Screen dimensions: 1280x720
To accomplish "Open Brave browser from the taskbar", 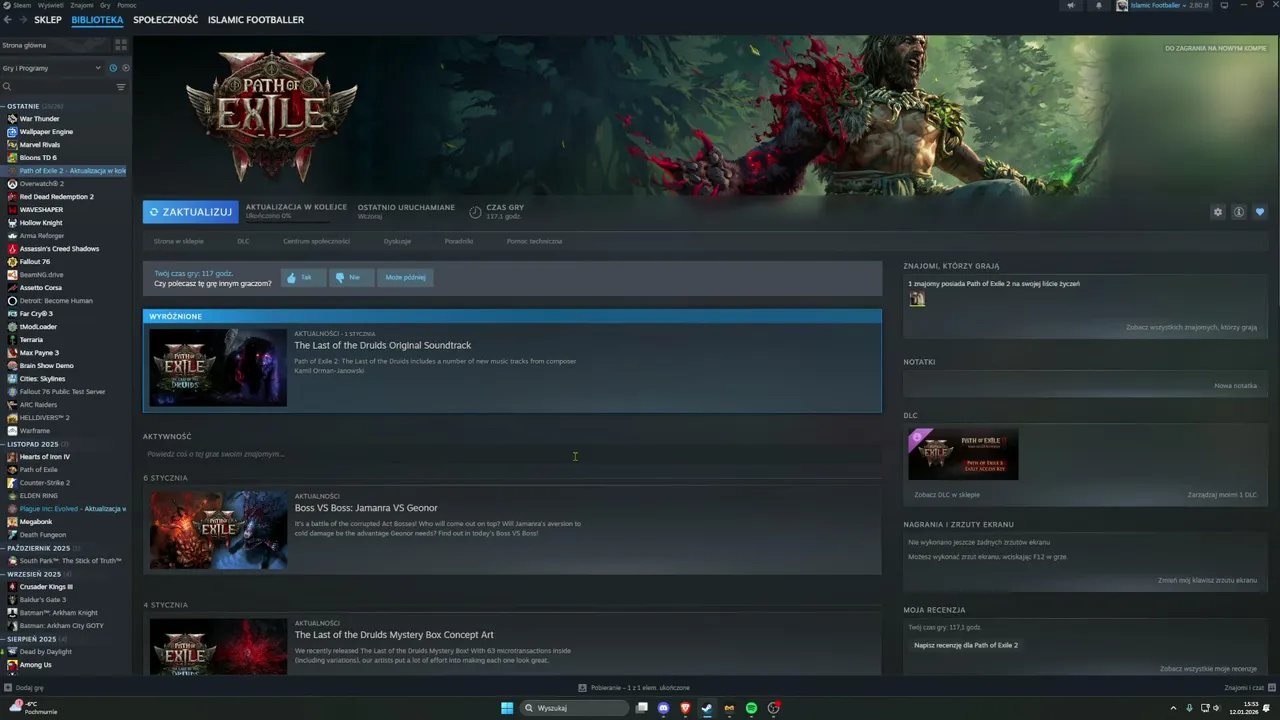I will (x=685, y=708).
